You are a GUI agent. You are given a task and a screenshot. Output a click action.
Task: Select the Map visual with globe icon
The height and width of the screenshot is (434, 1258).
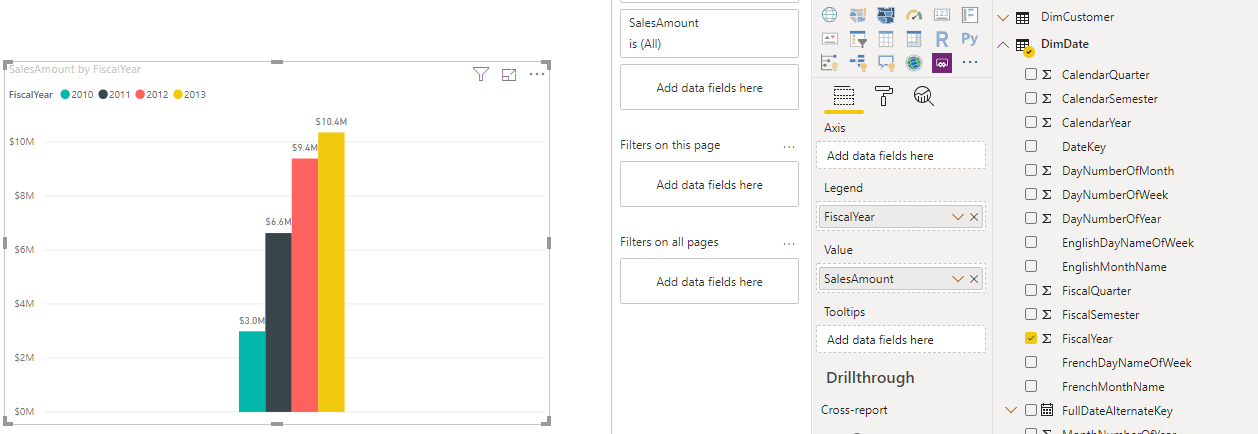(x=829, y=15)
